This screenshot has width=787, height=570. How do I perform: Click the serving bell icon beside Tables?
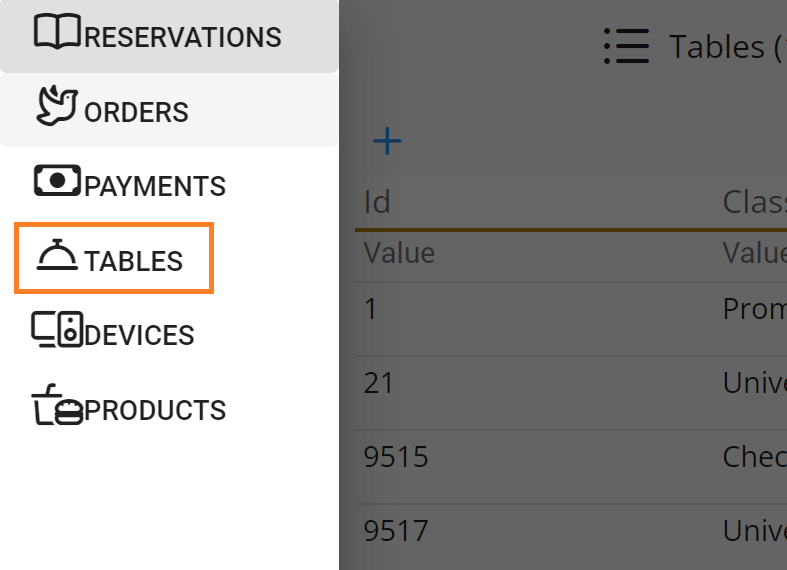(57, 256)
